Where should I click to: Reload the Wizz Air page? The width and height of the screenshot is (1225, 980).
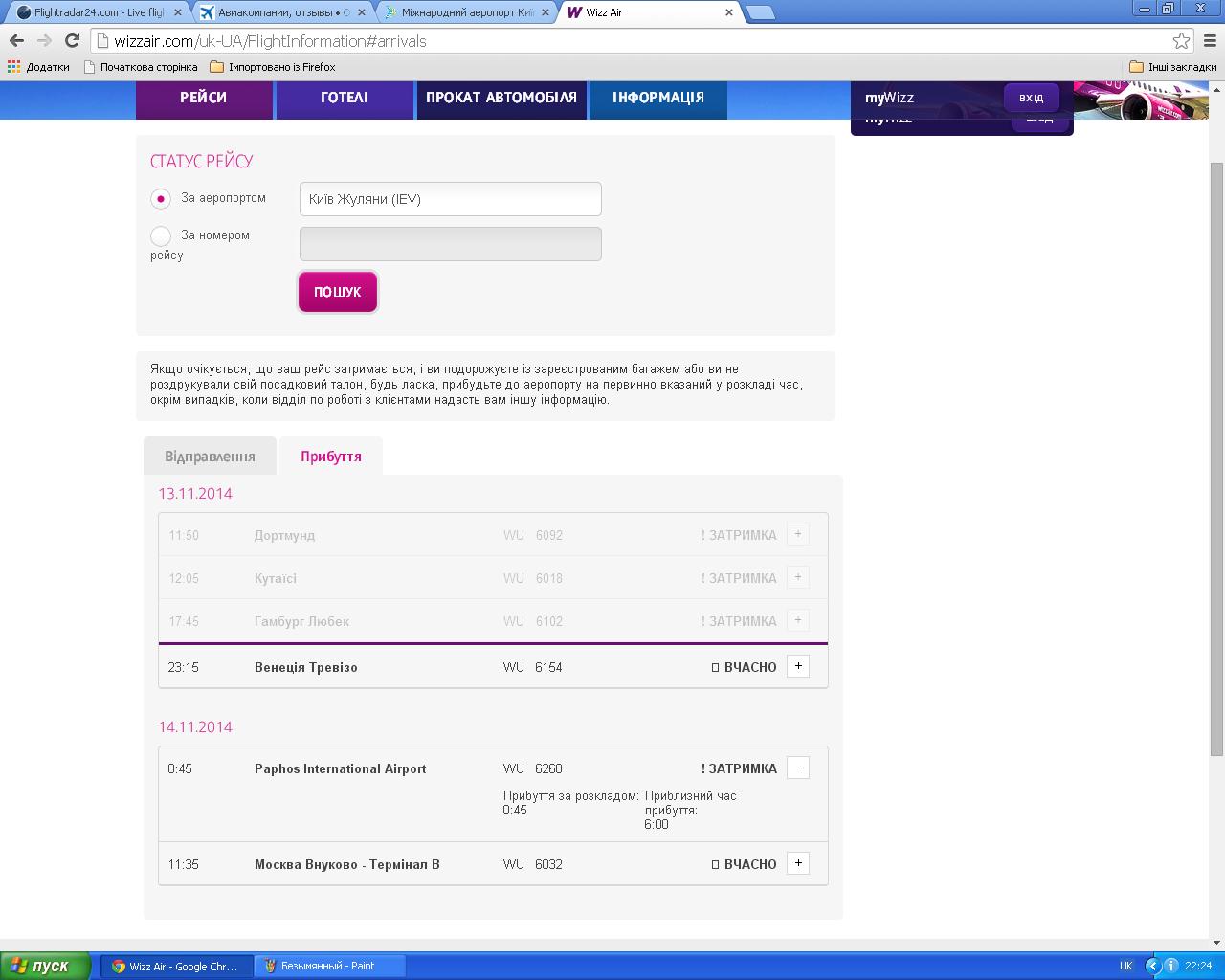click(x=72, y=40)
